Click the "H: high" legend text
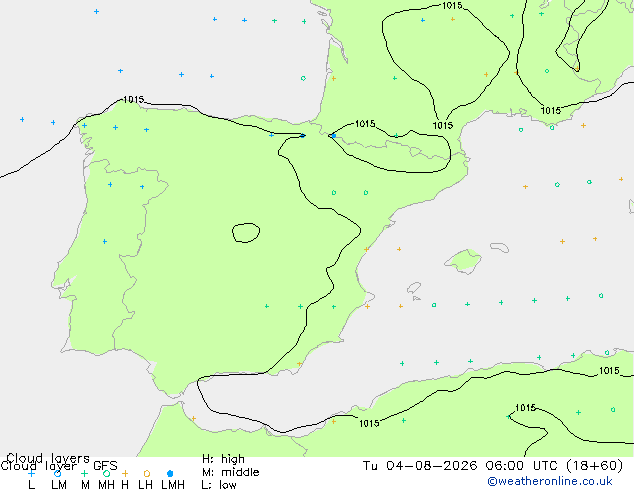Screen dimensions: 634x490 223,459
